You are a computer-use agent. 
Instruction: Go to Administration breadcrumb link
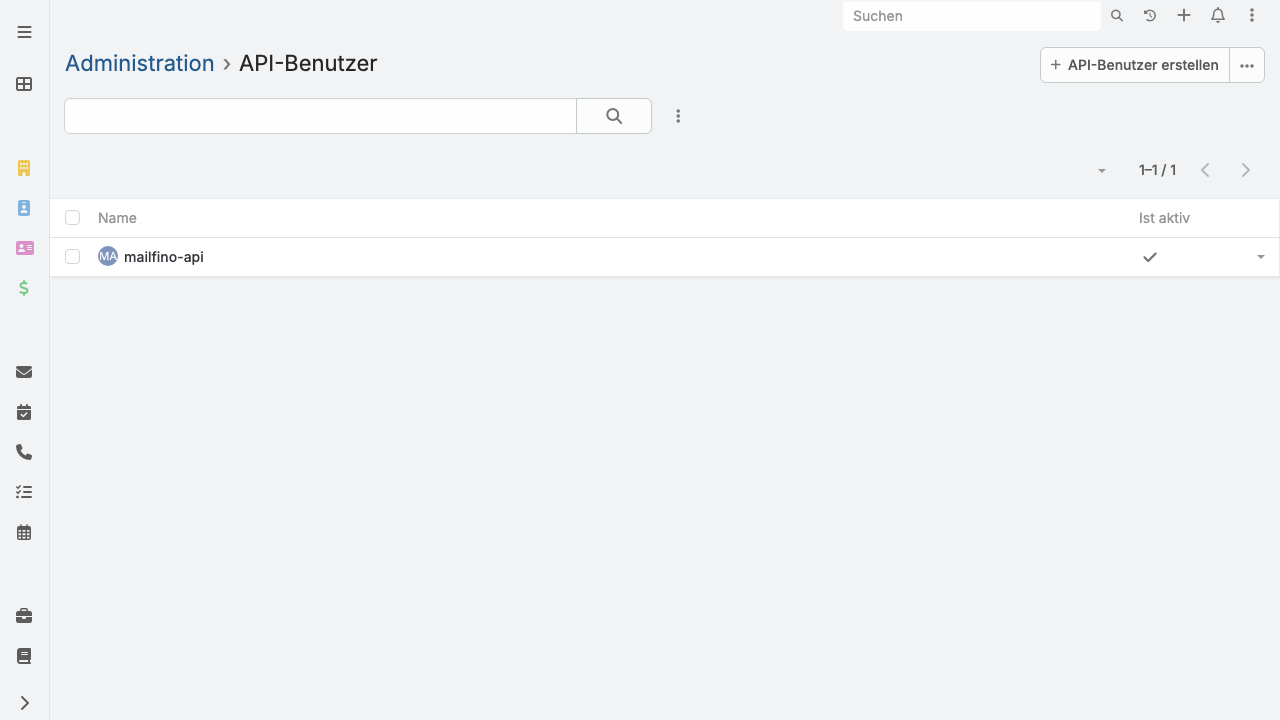140,63
